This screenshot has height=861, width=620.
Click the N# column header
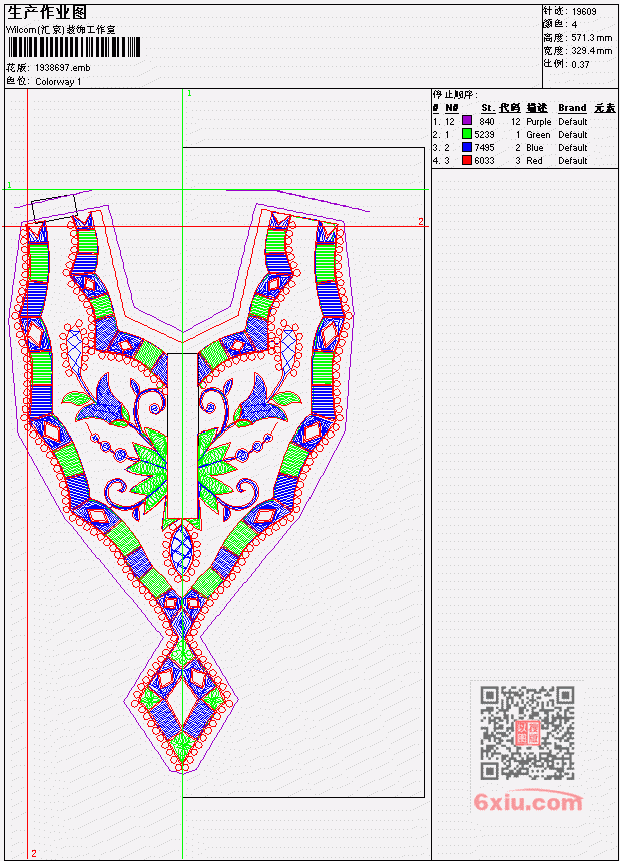point(451,108)
